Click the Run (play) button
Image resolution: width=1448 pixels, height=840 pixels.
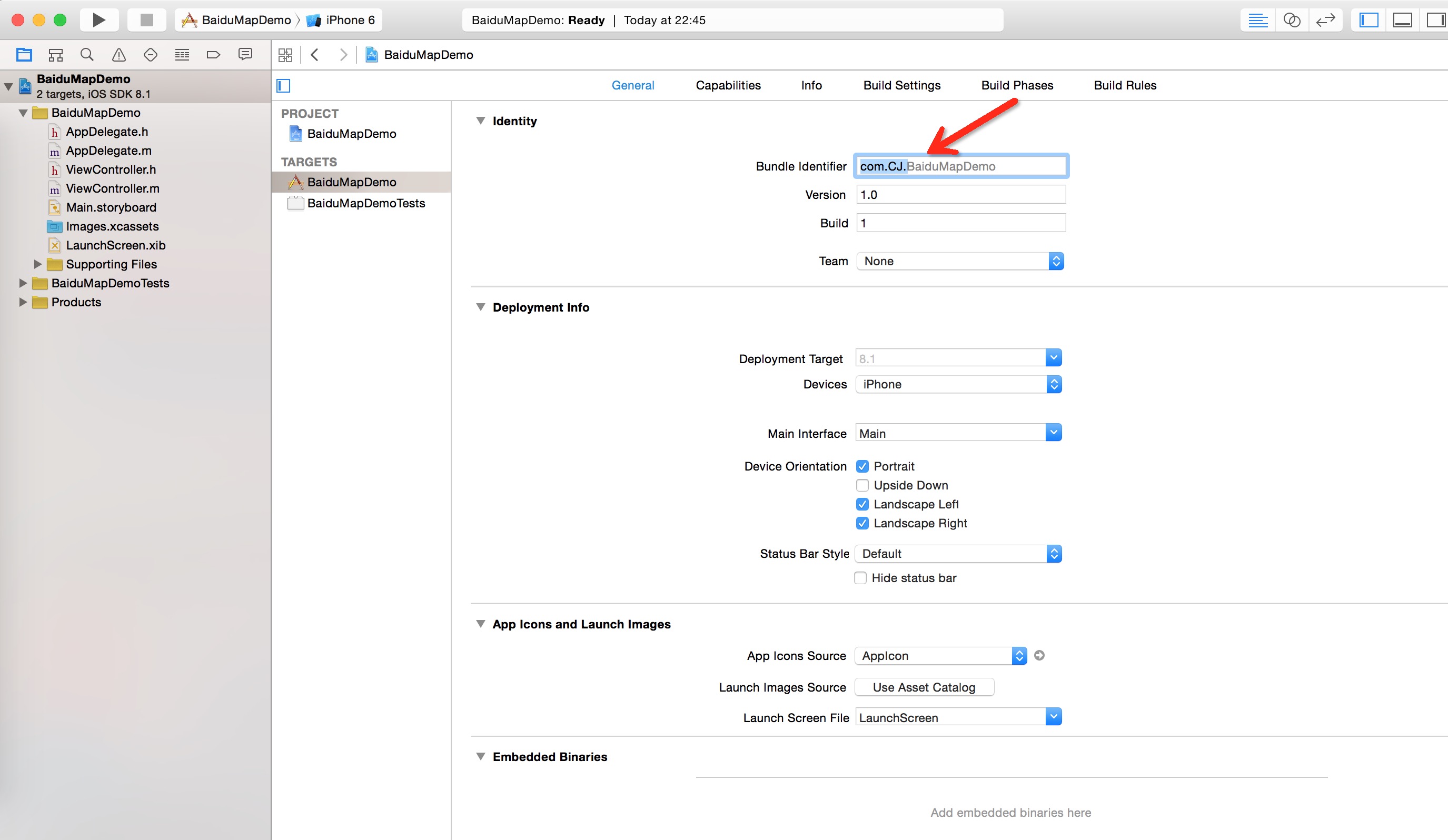coord(99,20)
